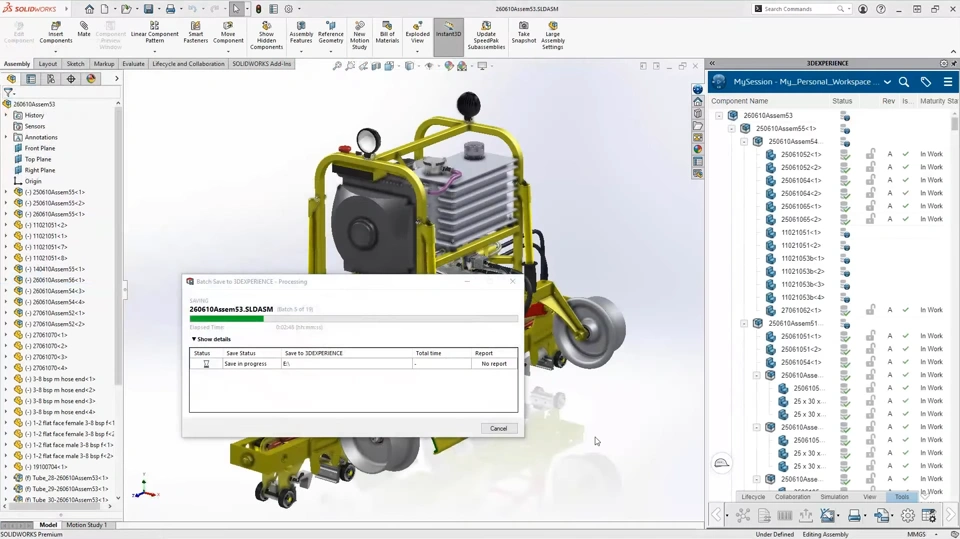Click the Insert Components tool
960x539 pixels.
[56, 33]
